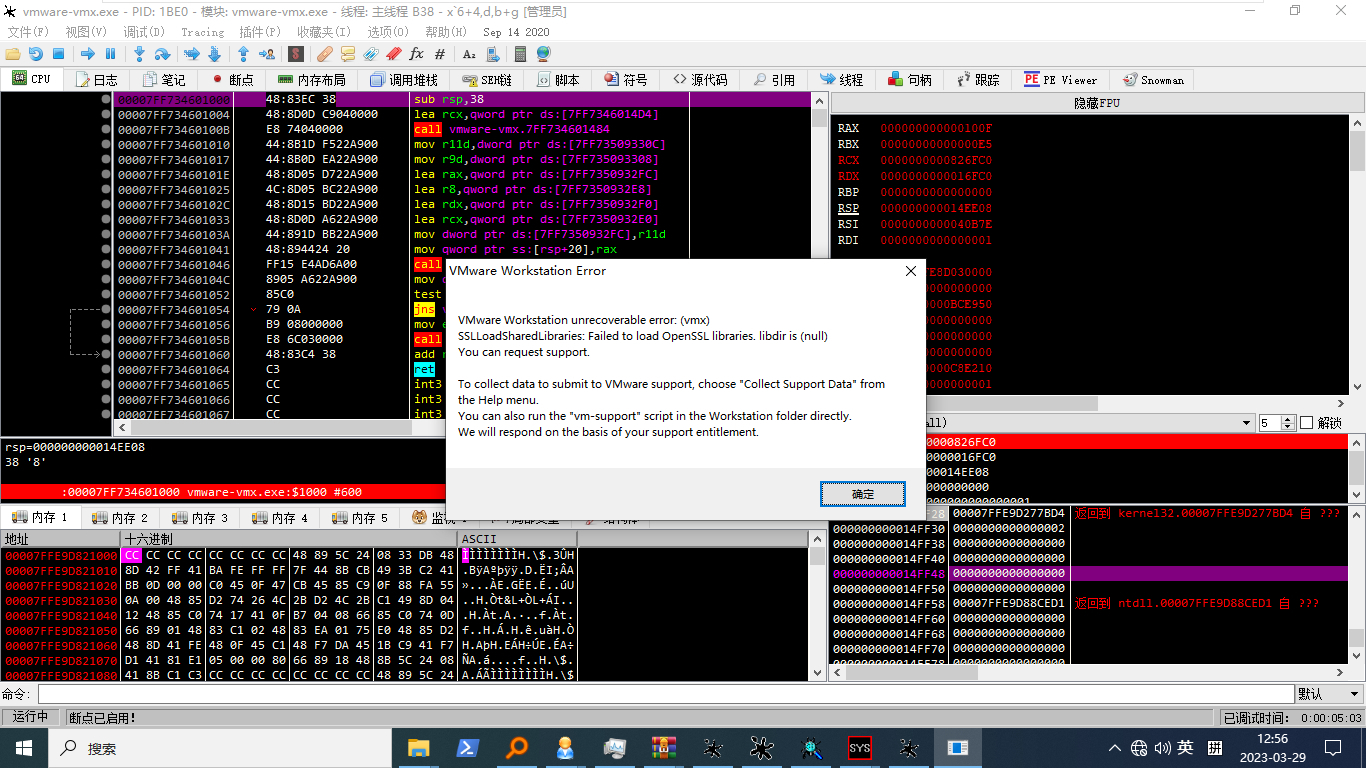1366x768 pixels.
Task: Toggle breakpoint dot at address 00007FF734601010
Action: click(x=106, y=145)
